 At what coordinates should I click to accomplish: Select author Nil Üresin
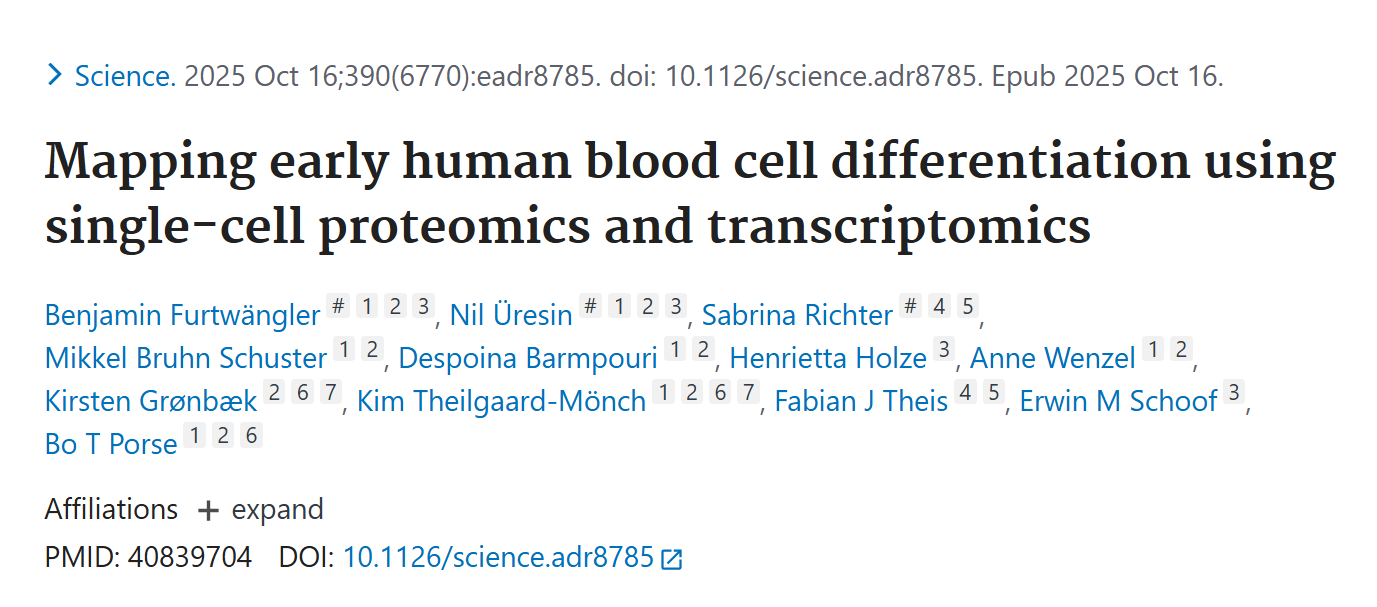click(x=511, y=315)
